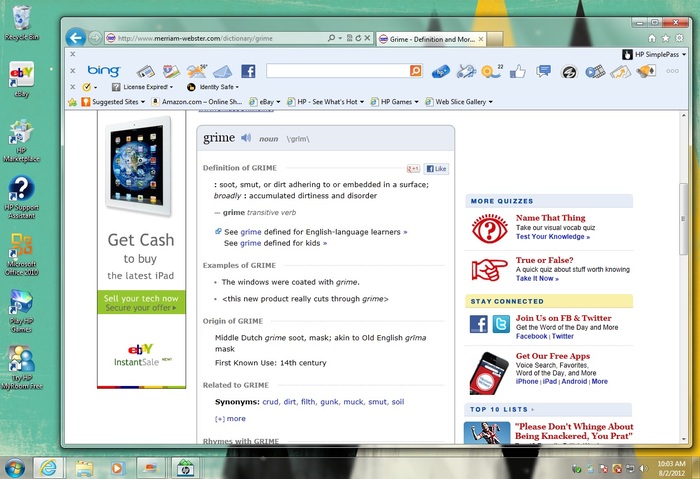Expand the [+] more synonyms link
Image resolution: width=700 pixels, height=479 pixels.
[230, 419]
